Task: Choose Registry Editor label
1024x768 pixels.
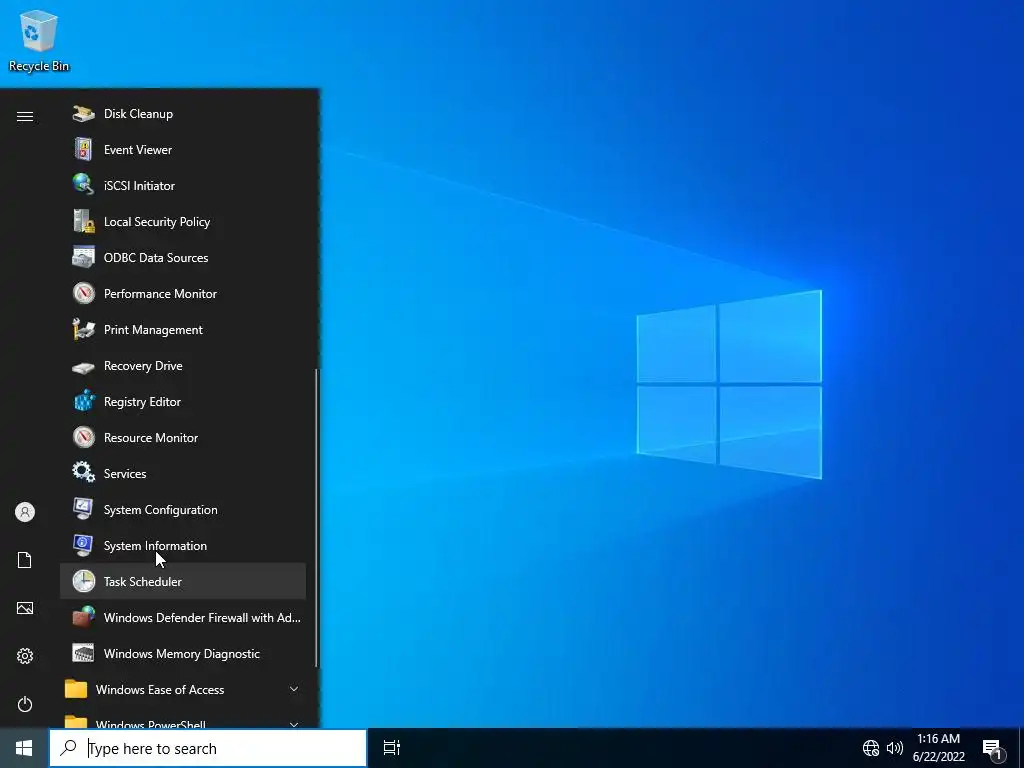Action: [x=142, y=402]
